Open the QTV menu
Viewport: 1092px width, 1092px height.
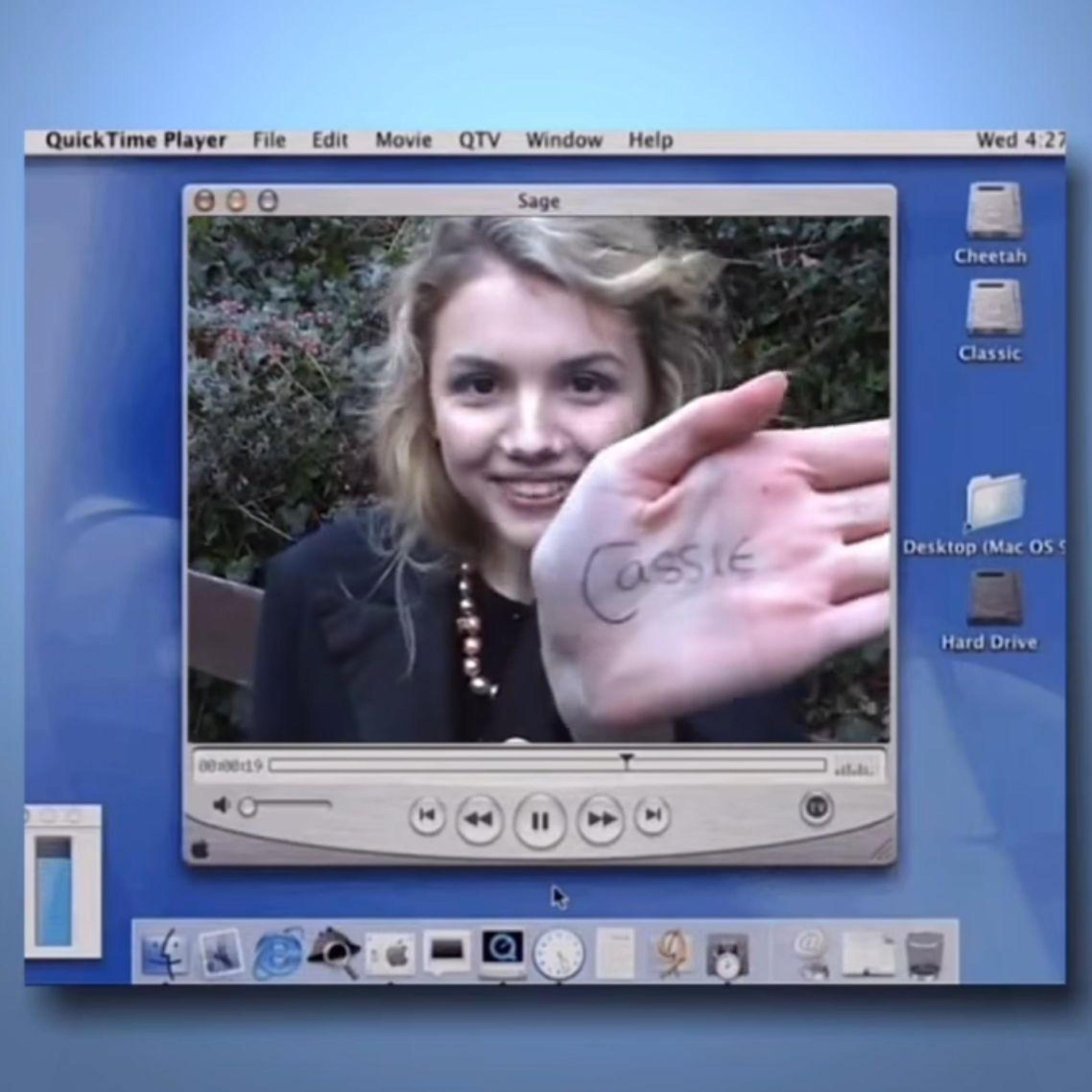pyautogui.click(x=479, y=140)
